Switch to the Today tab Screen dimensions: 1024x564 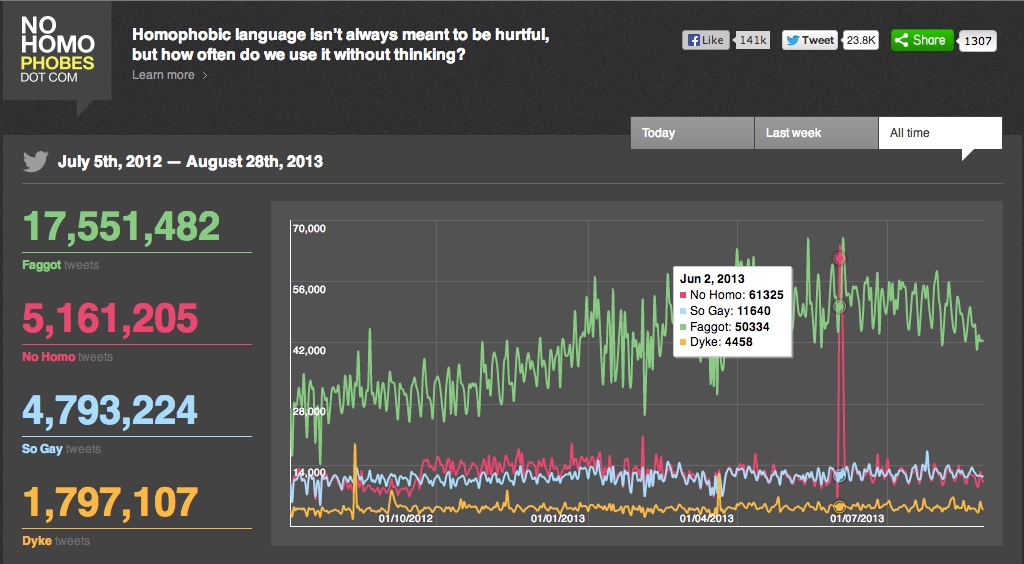tap(692, 133)
